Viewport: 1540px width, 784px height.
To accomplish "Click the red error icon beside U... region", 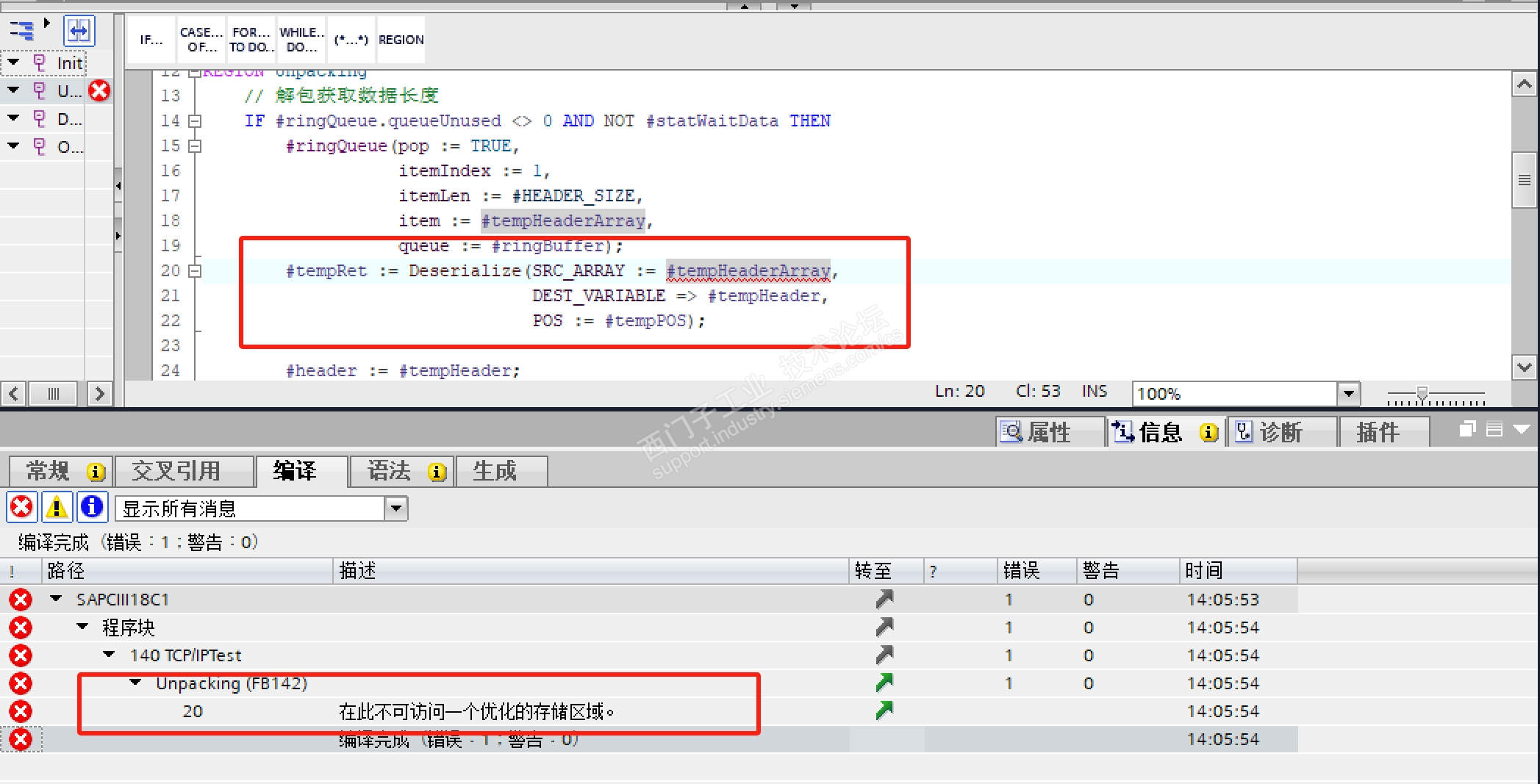I will (x=99, y=90).
